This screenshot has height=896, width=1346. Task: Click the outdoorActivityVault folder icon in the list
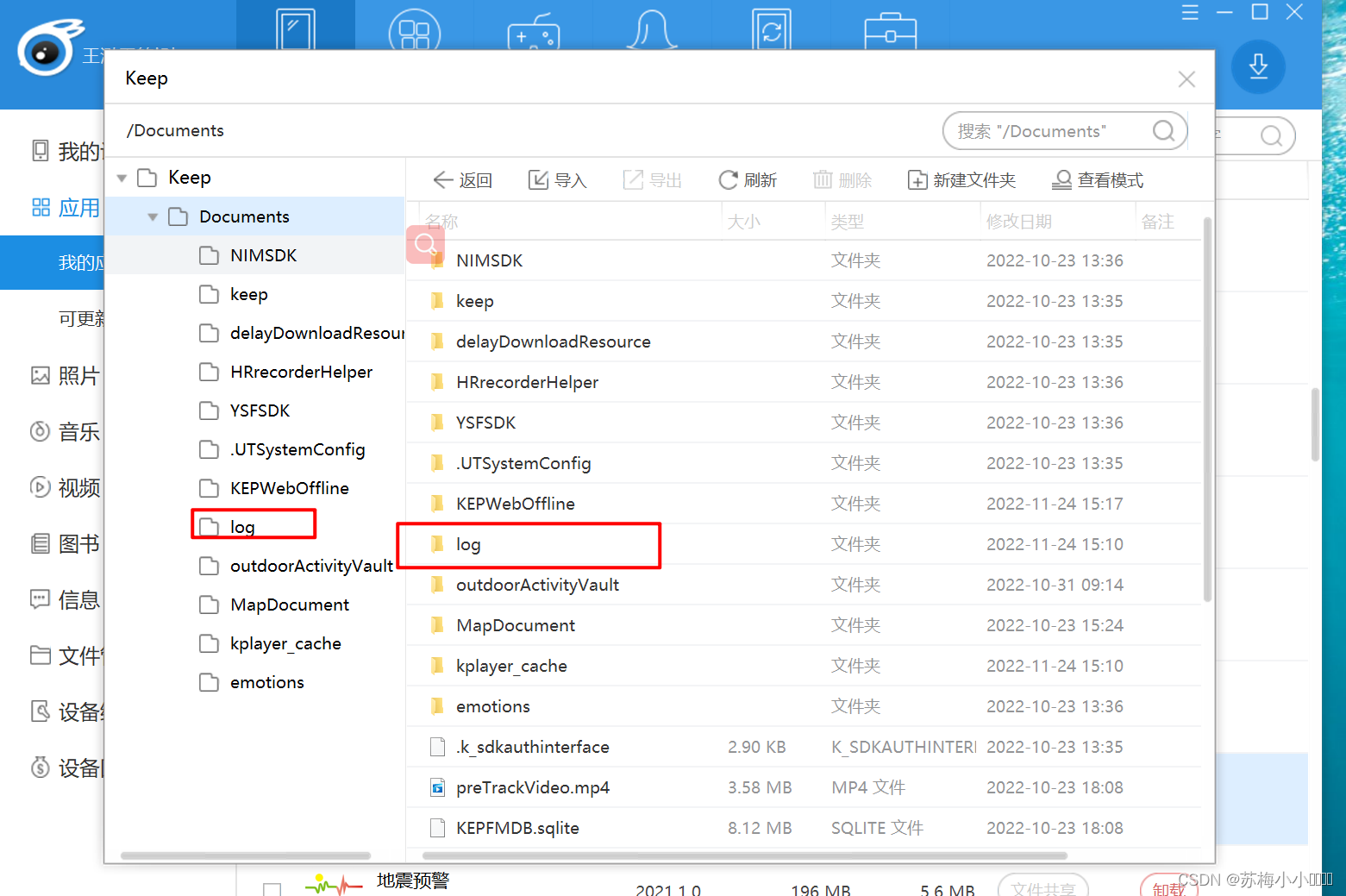pos(437,585)
